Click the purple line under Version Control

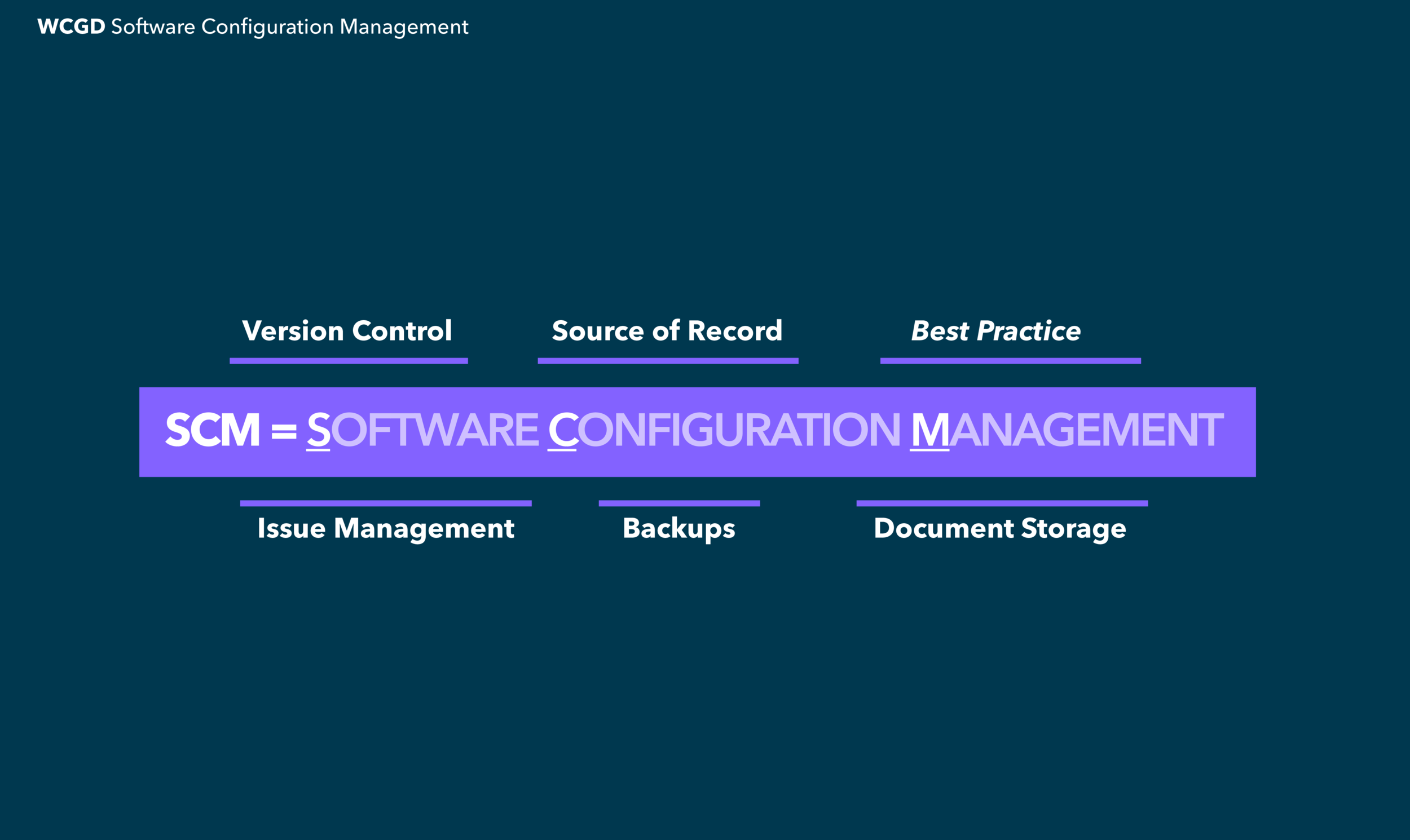click(348, 361)
